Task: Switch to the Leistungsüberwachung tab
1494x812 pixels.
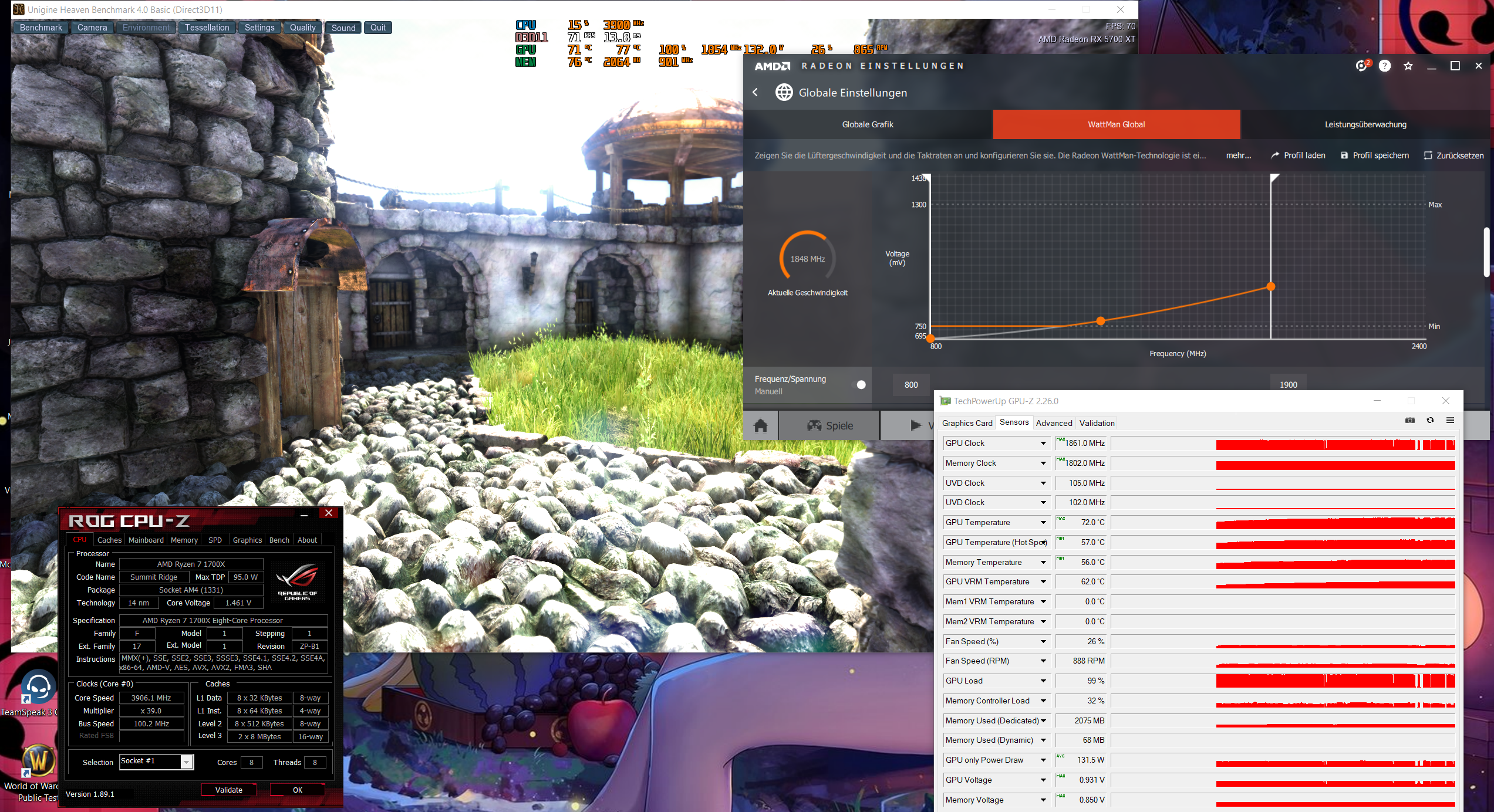Action: [1365, 124]
